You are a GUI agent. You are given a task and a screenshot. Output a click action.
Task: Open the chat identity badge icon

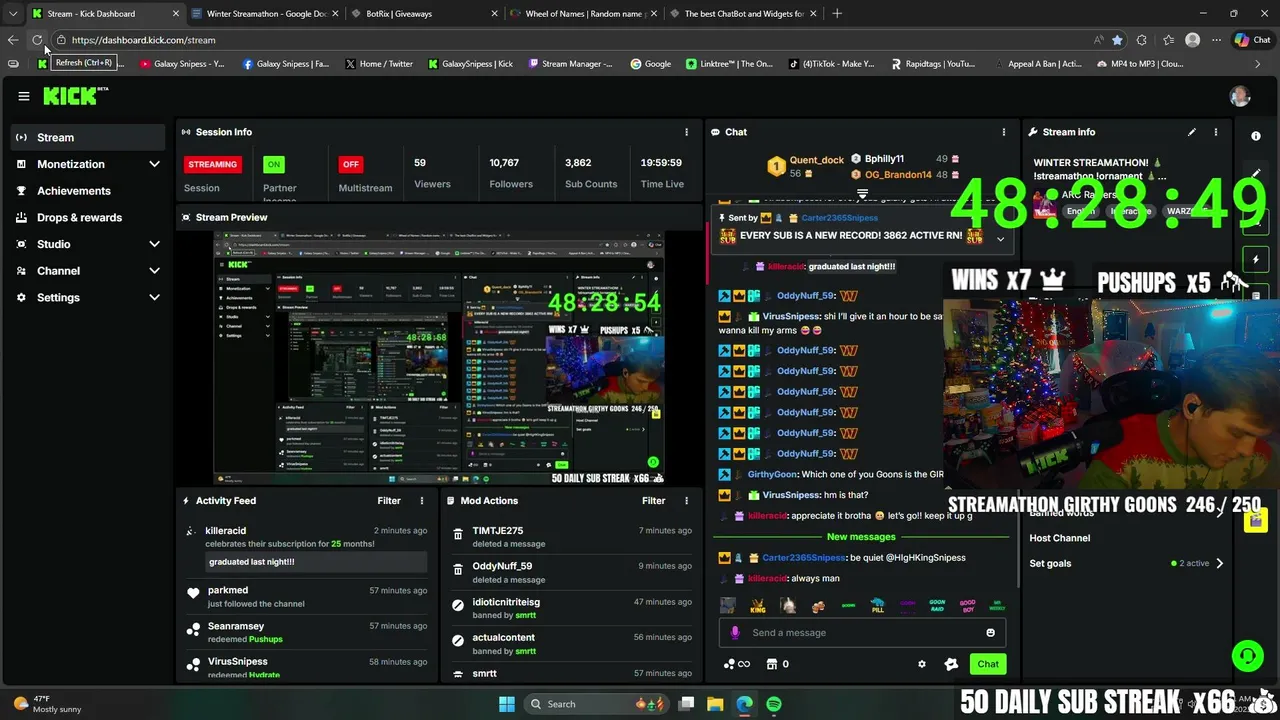click(951, 664)
